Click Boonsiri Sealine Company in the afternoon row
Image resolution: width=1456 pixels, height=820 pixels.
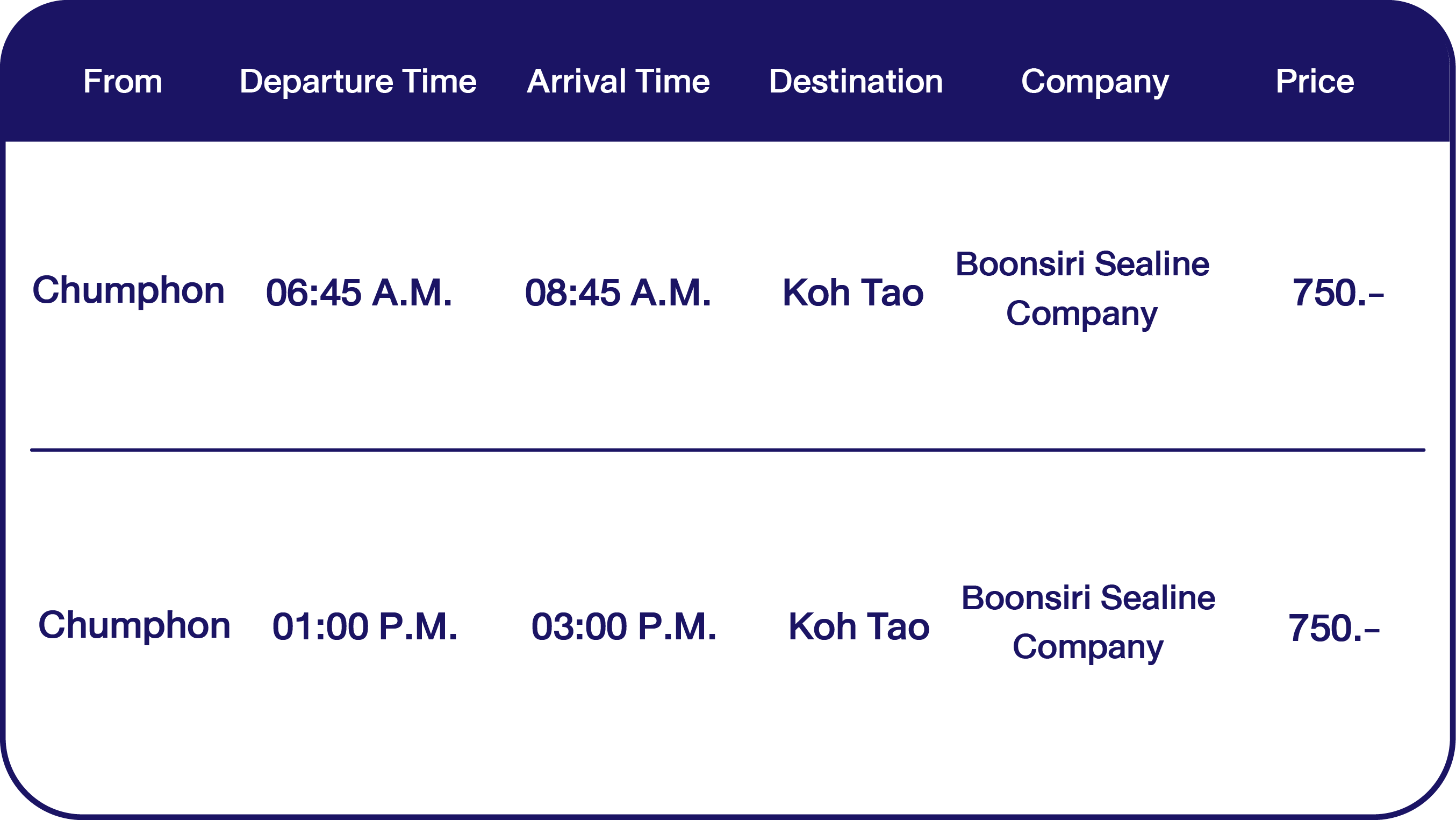1088,622
